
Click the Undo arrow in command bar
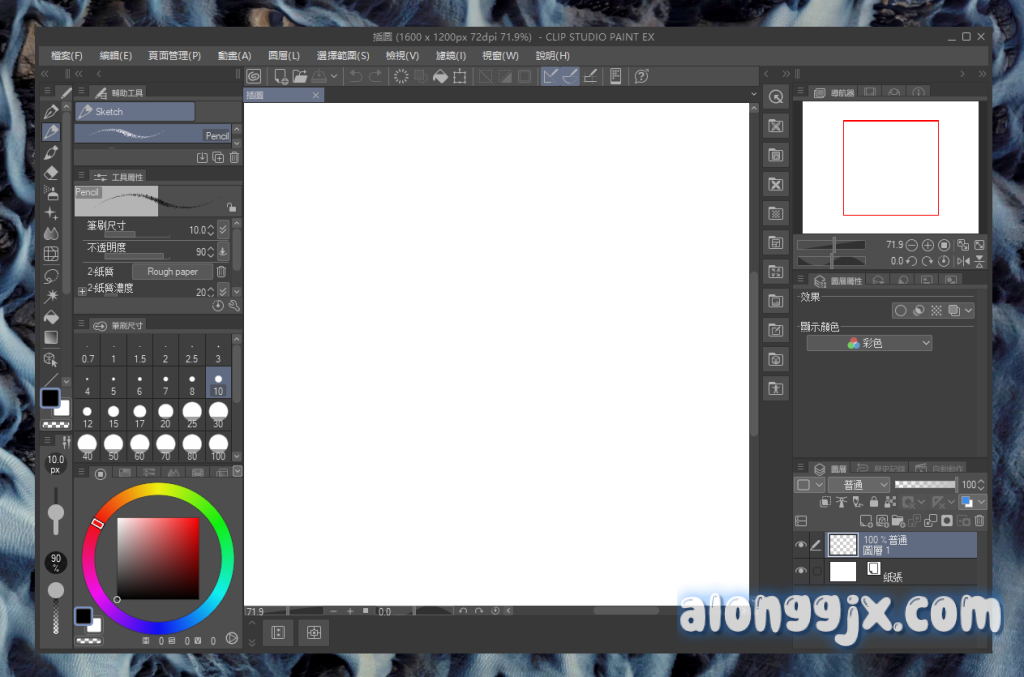pyautogui.click(x=355, y=77)
